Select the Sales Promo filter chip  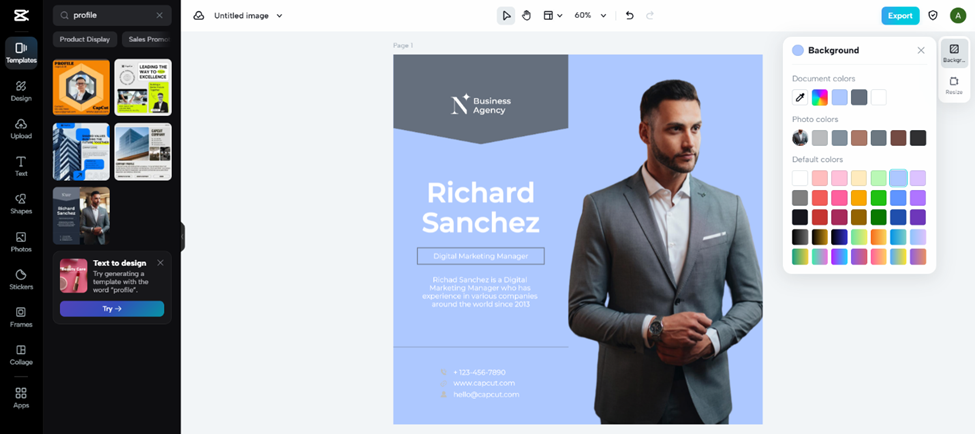147,39
